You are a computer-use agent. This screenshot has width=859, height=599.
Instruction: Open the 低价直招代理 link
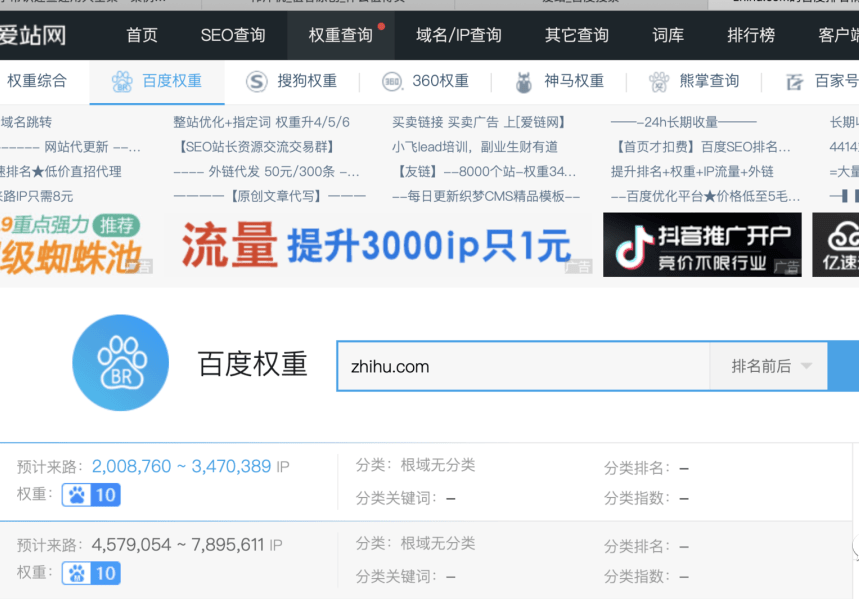point(61,172)
